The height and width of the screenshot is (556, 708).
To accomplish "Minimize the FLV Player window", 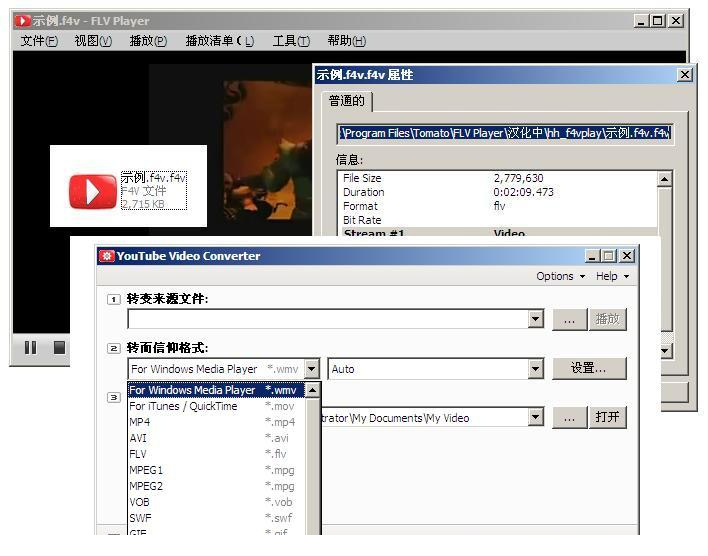I will click(641, 21).
